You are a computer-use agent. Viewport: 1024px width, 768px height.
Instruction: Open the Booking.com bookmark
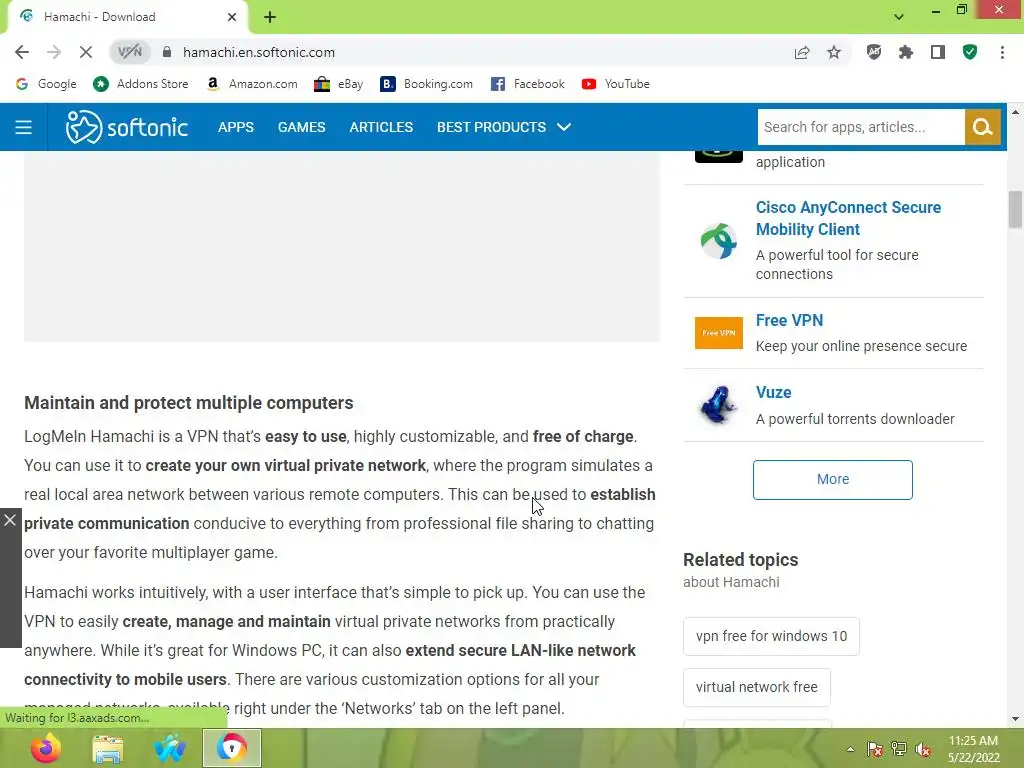pyautogui.click(x=426, y=84)
